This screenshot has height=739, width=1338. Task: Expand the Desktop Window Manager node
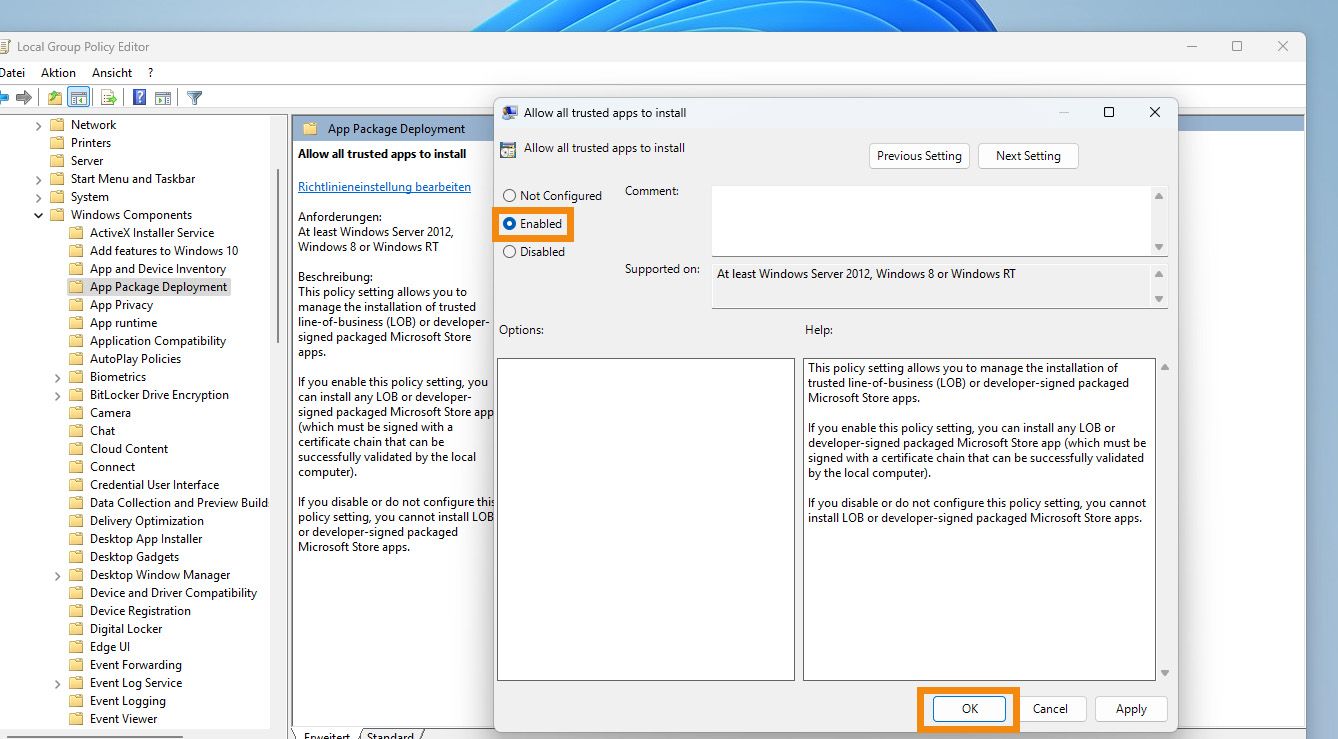(58, 575)
